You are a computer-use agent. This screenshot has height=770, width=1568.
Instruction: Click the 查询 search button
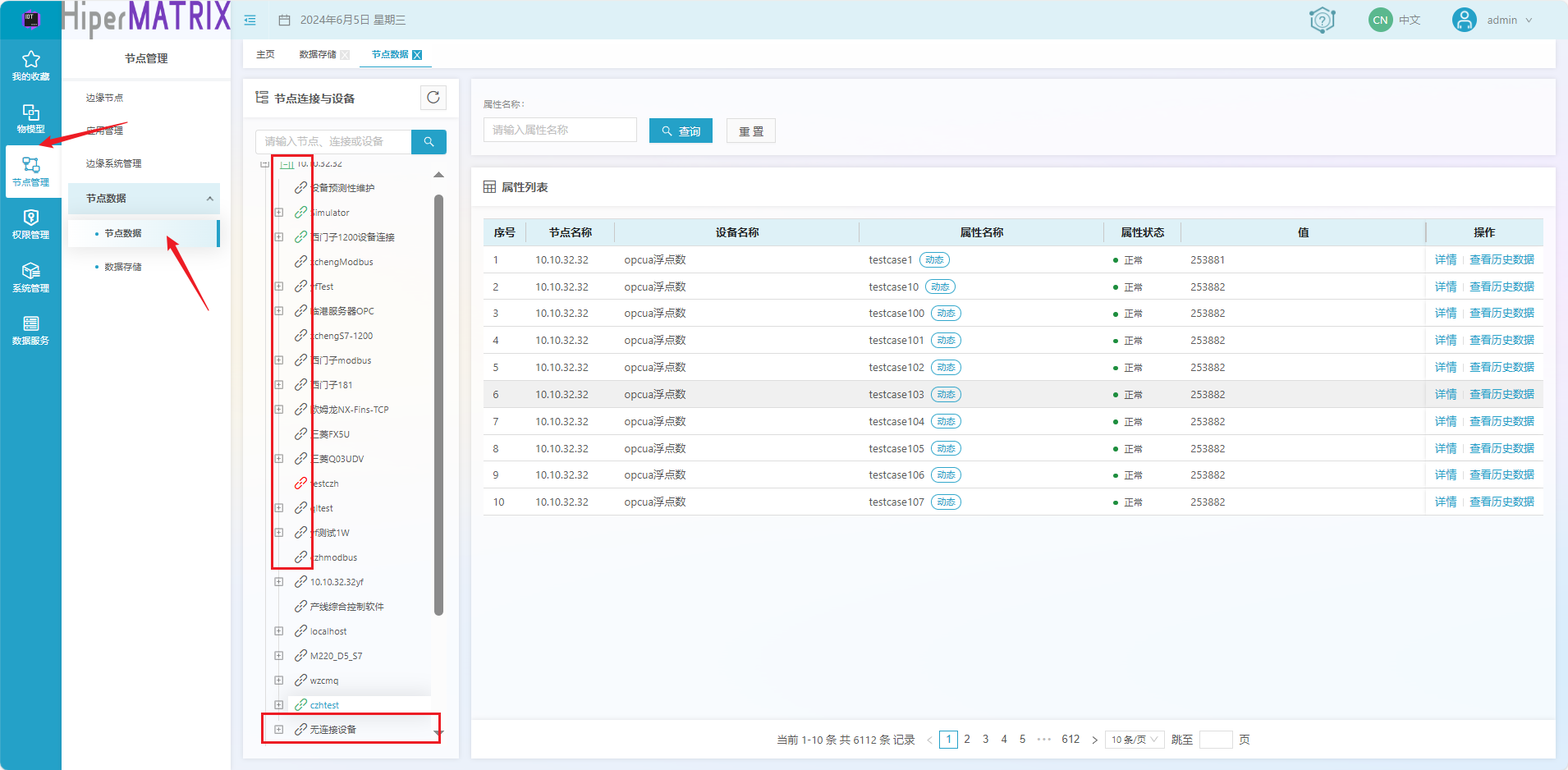(x=681, y=131)
